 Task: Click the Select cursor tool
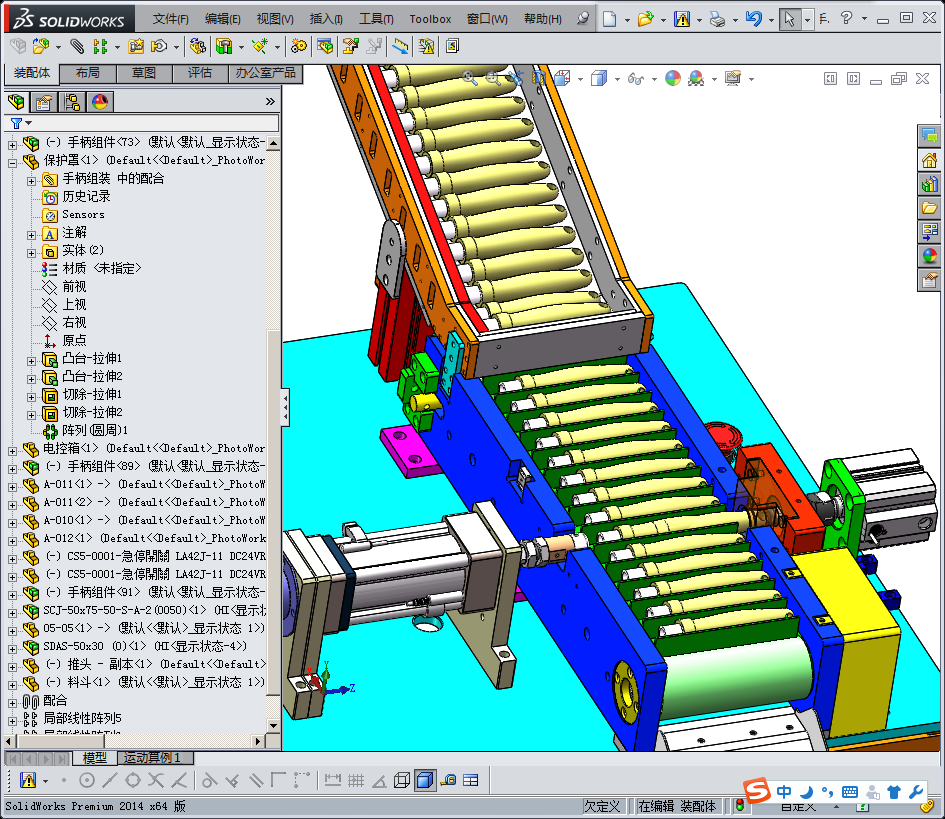coord(789,19)
